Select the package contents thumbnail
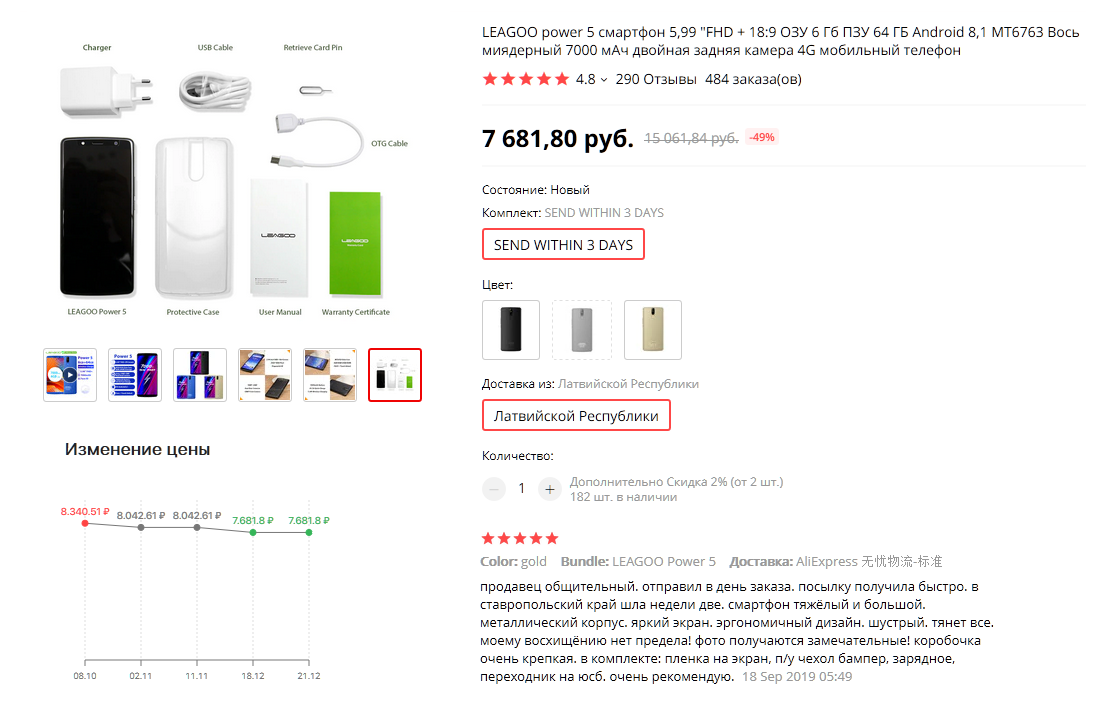 coord(395,375)
